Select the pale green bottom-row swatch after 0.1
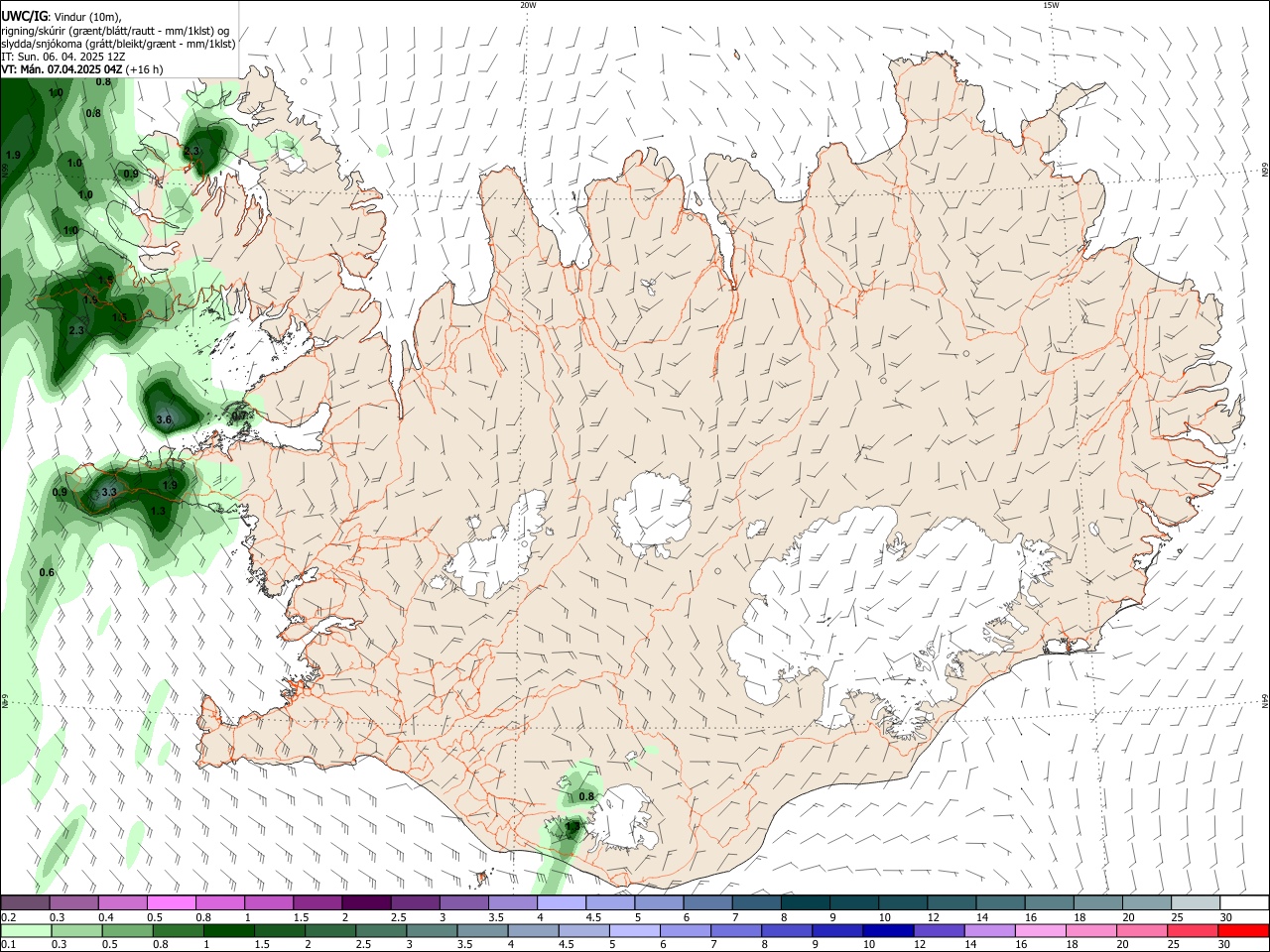The height and width of the screenshot is (952, 1270). (26, 931)
